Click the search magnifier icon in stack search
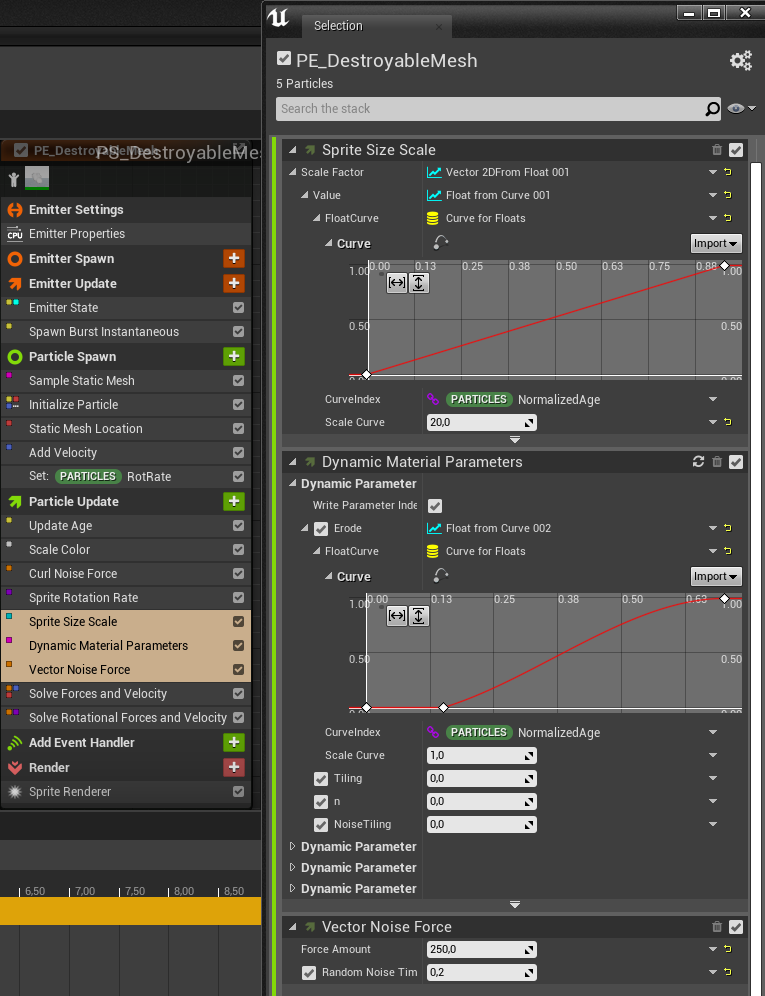The height and width of the screenshot is (996, 765). 712,109
